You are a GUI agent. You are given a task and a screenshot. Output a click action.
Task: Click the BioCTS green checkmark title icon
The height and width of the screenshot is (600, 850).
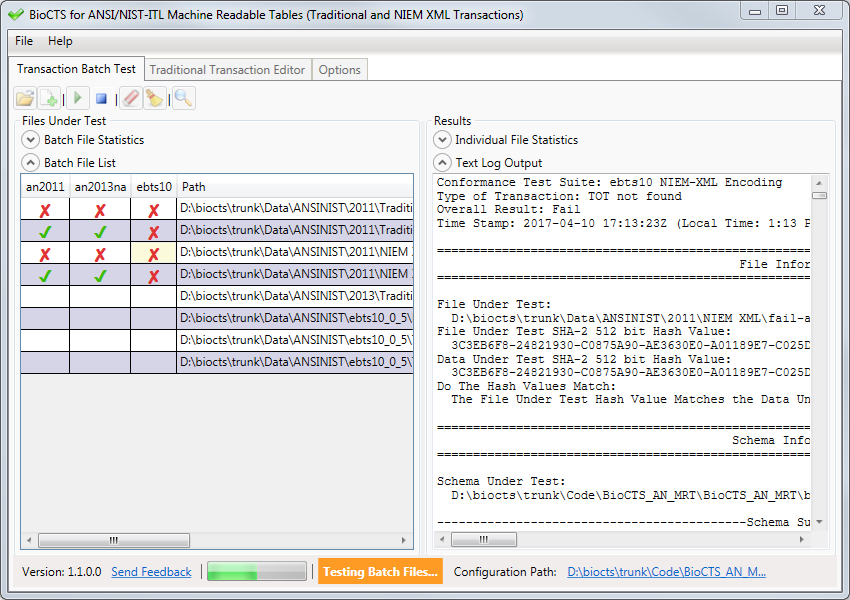coord(15,15)
